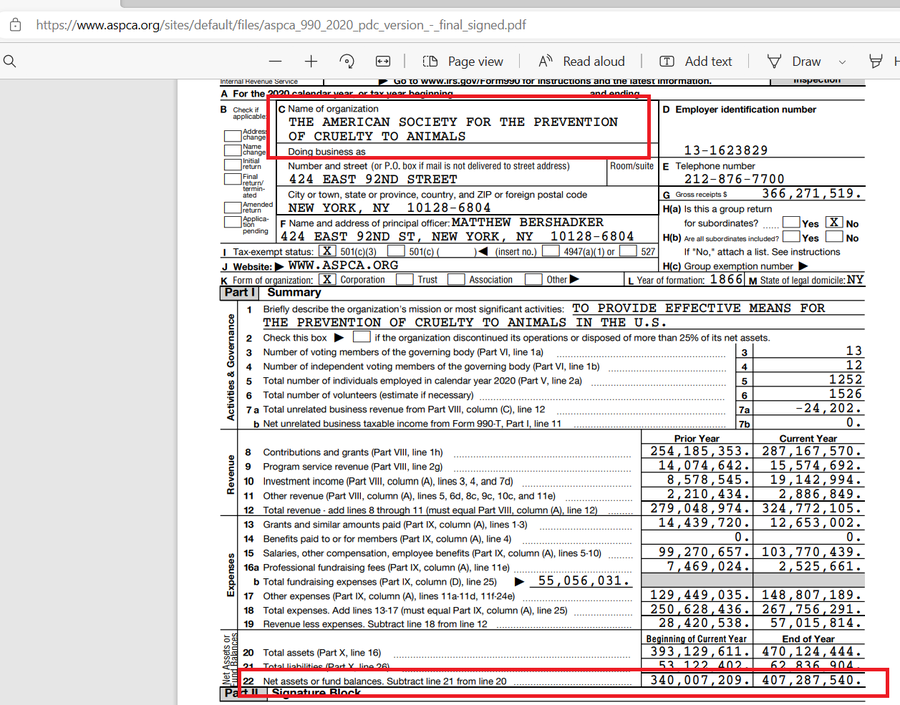The image size is (900, 705).
Task: Check the Association checkbox
Action: pos(456,279)
